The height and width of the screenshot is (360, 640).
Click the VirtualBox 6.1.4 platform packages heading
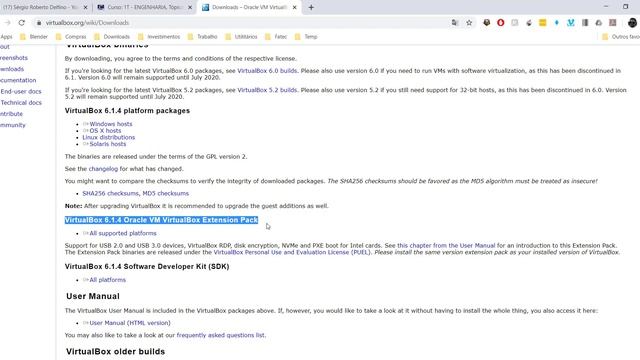pyautogui.click(x=127, y=111)
